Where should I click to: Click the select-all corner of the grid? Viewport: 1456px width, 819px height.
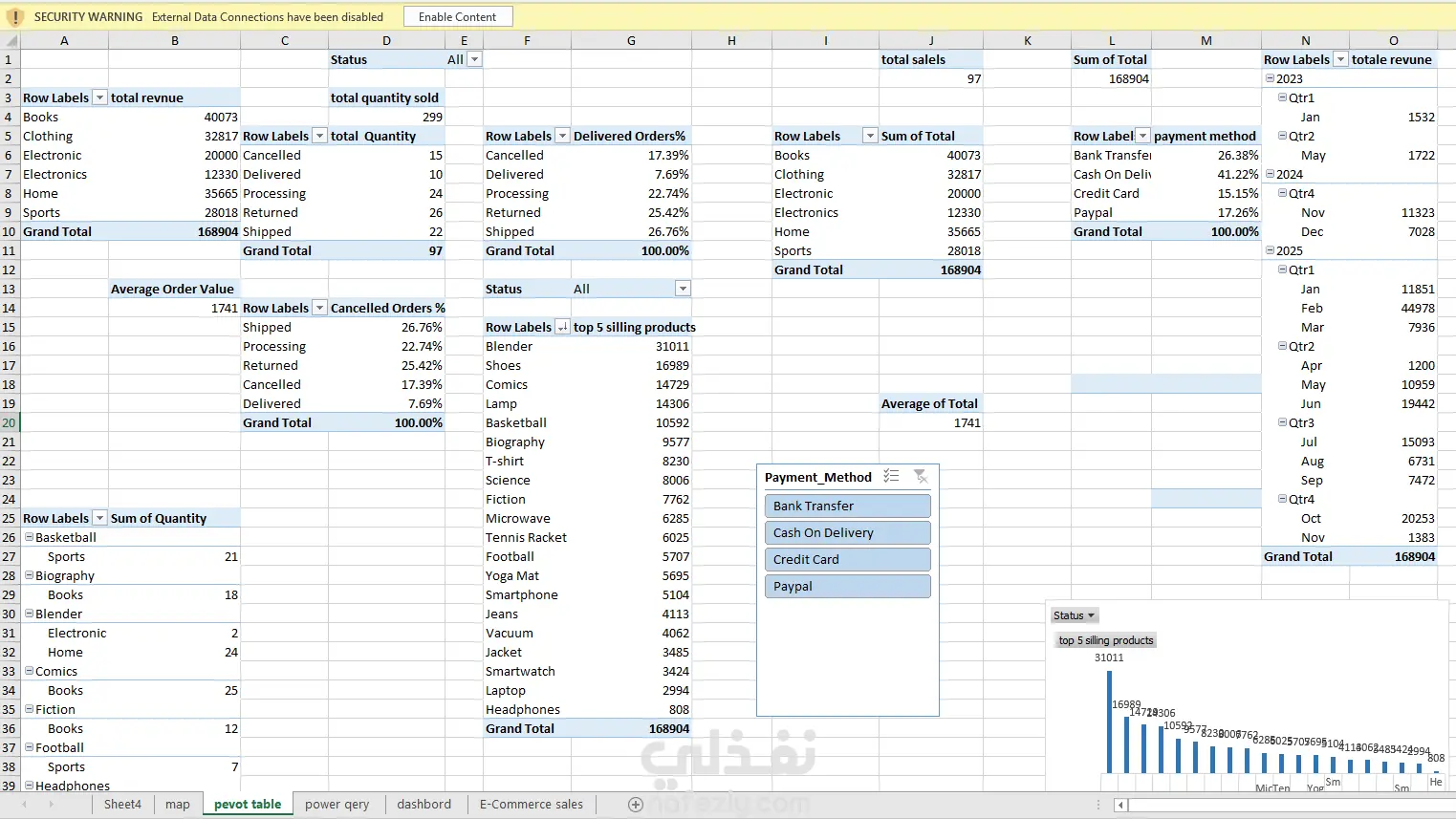click(x=10, y=41)
